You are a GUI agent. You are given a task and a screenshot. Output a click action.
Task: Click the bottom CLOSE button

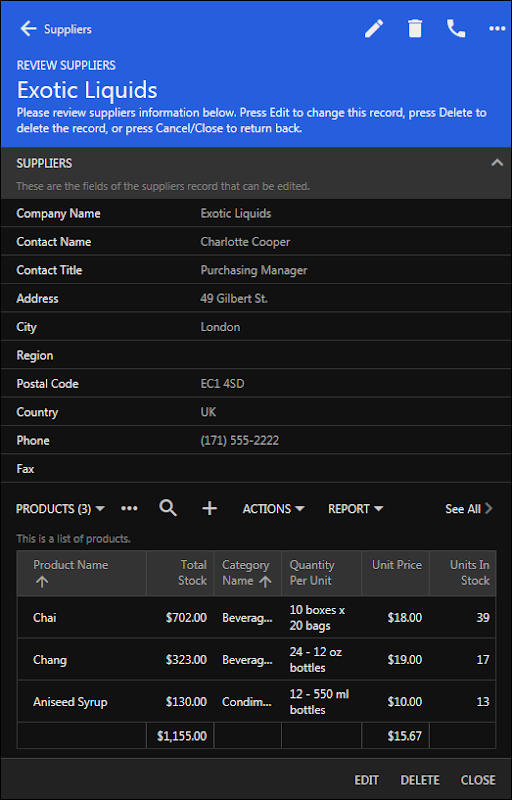pyautogui.click(x=478, y=780)
